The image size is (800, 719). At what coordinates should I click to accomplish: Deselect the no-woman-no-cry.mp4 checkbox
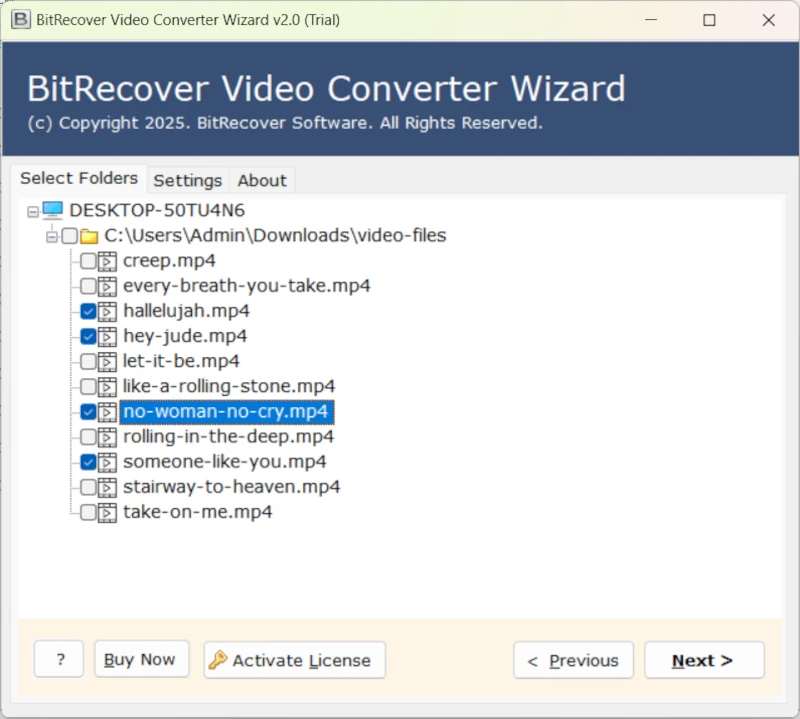pyautogui.click(x=88, y=411)
